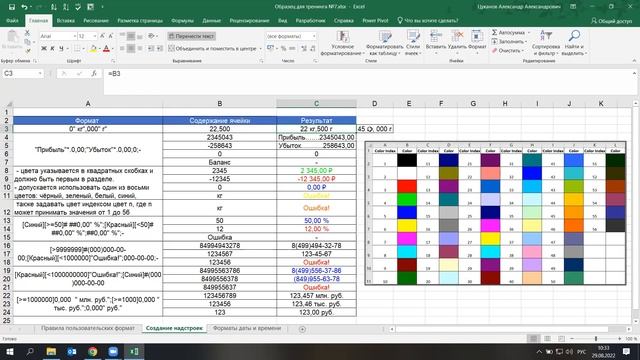The width and height of the screenshot is (640, 360).
Task: Click the red Font Color letter A
Action: (x=107, y=49)
